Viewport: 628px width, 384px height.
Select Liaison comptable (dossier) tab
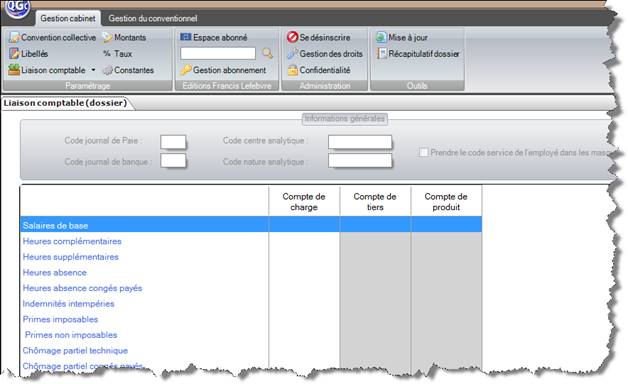click(x=65, y=103)
